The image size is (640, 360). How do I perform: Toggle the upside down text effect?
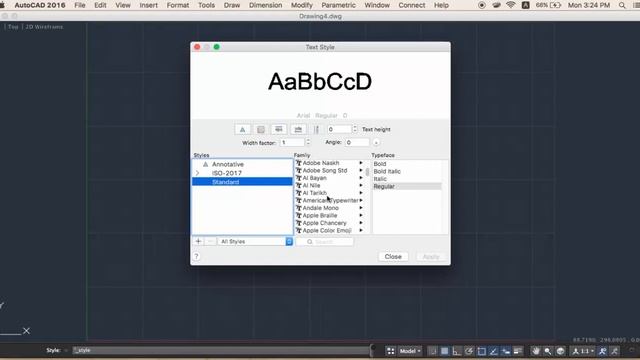279,129
